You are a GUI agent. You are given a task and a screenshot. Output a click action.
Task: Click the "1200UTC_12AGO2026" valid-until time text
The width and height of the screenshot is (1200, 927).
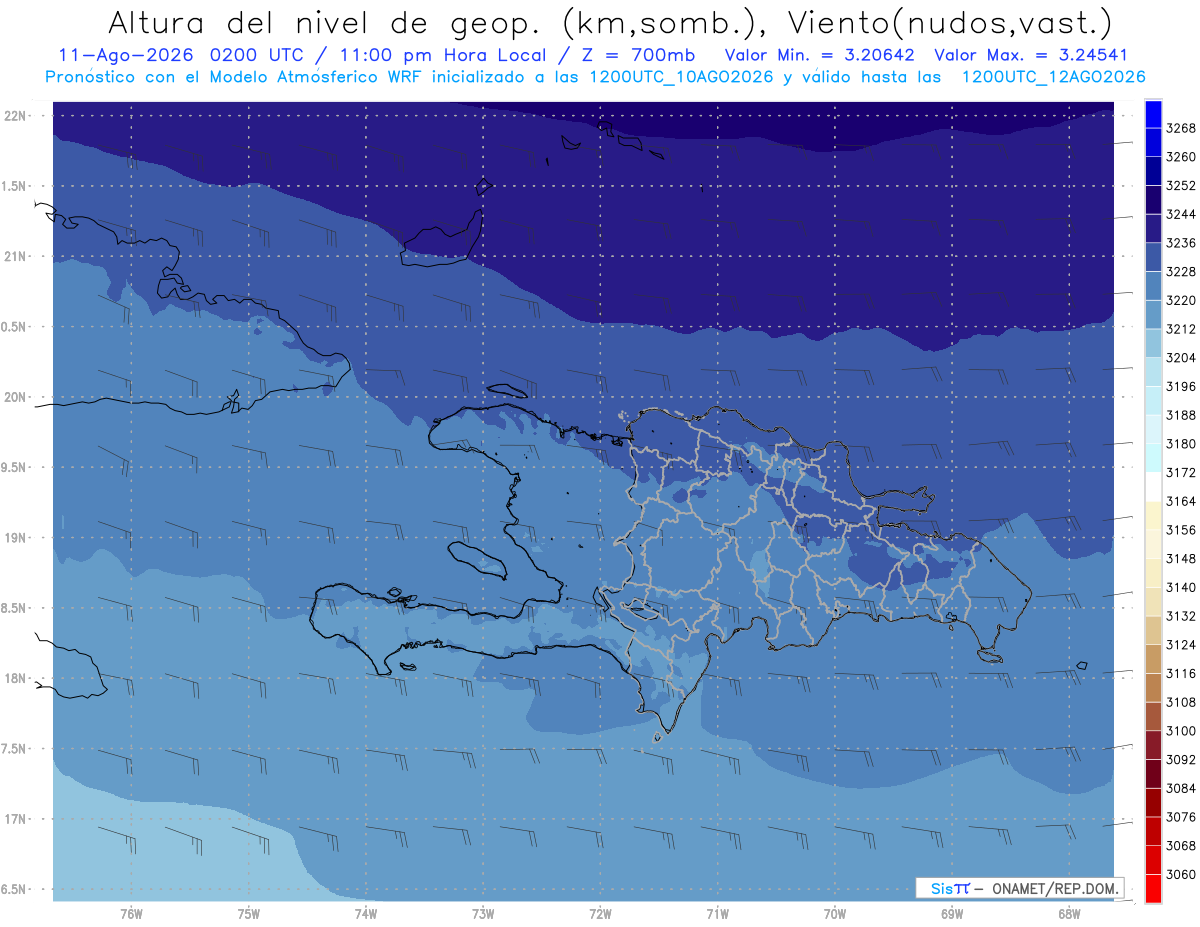click(1052, 77)
